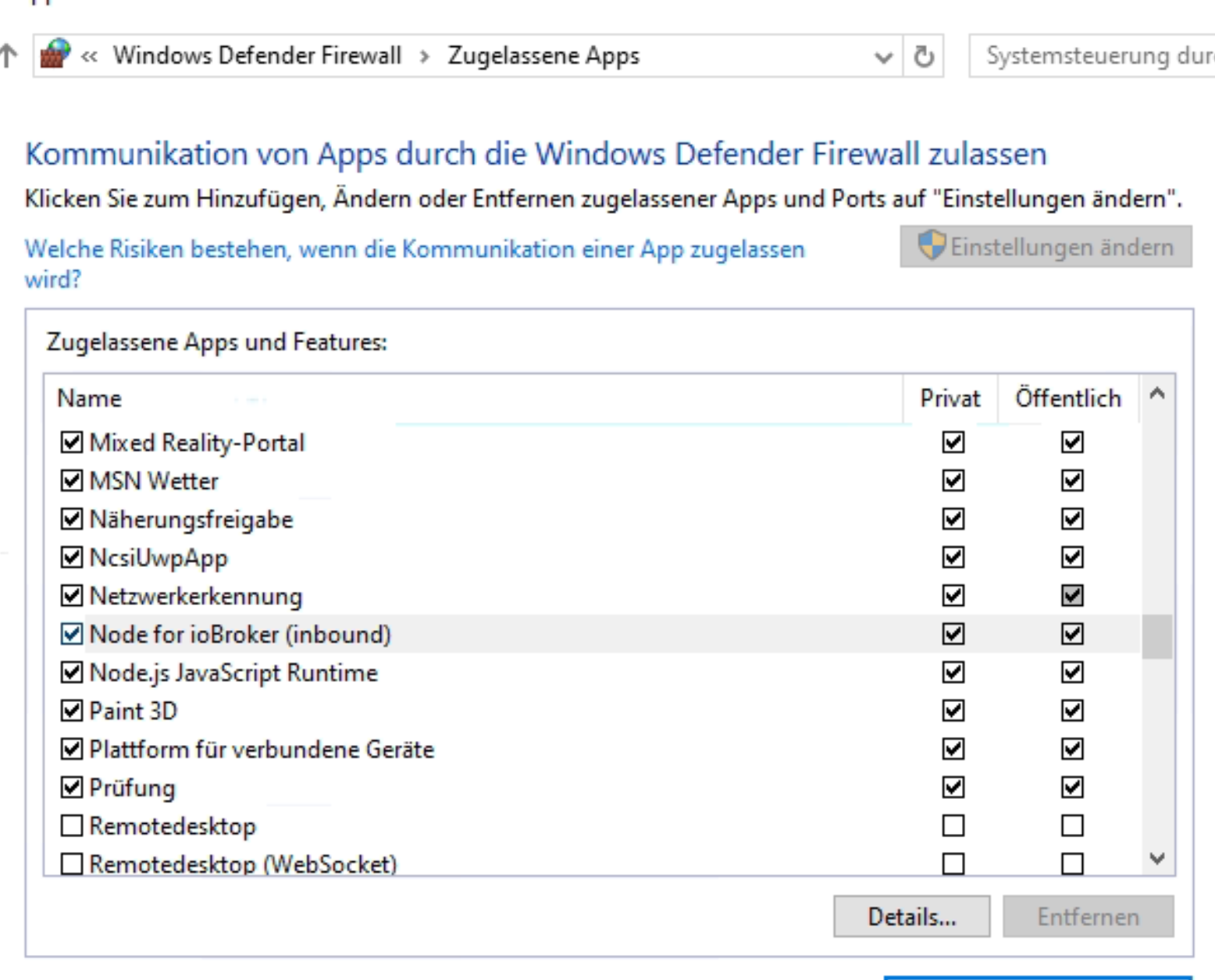Click the up arrow navigation icon
This screenshot has width=1215, height=980.
click(8, 56)
